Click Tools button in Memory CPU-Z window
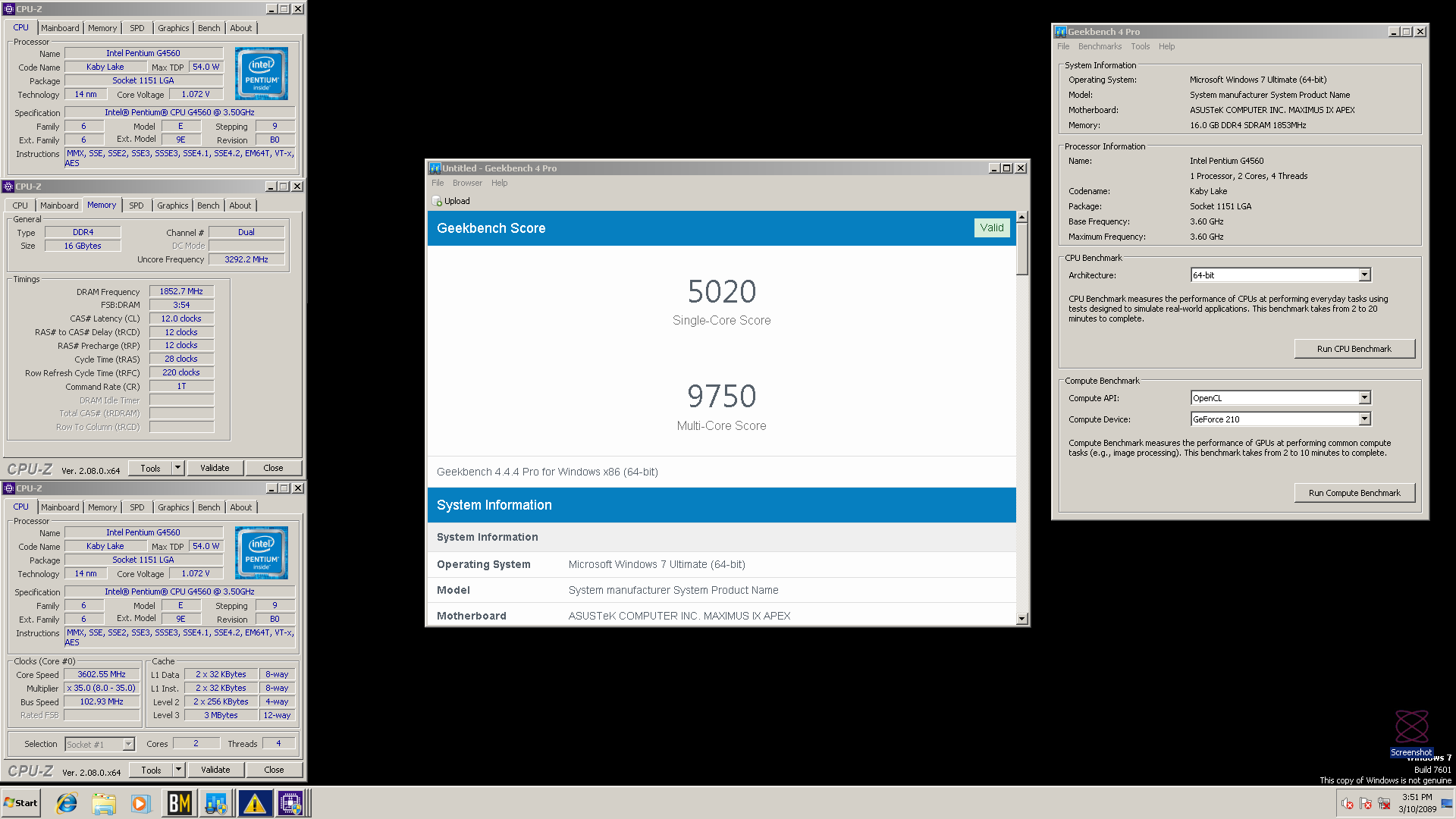 pos(150,468)
